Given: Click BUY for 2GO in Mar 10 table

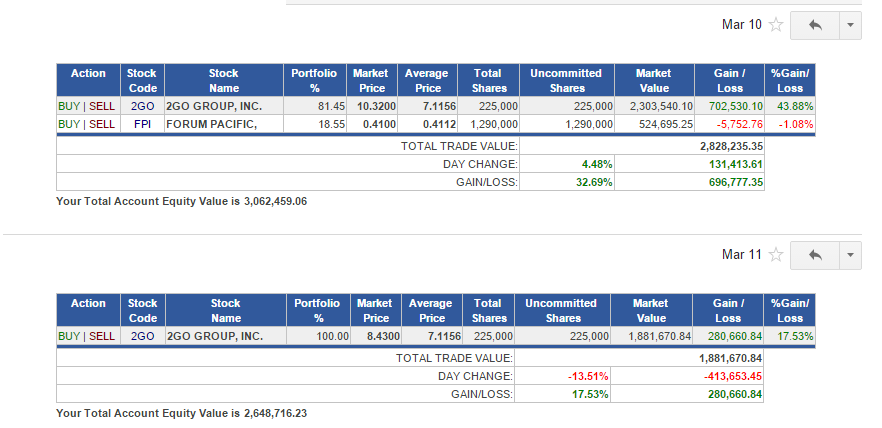Looking at the screenshot, I should [x=69, y=106].
